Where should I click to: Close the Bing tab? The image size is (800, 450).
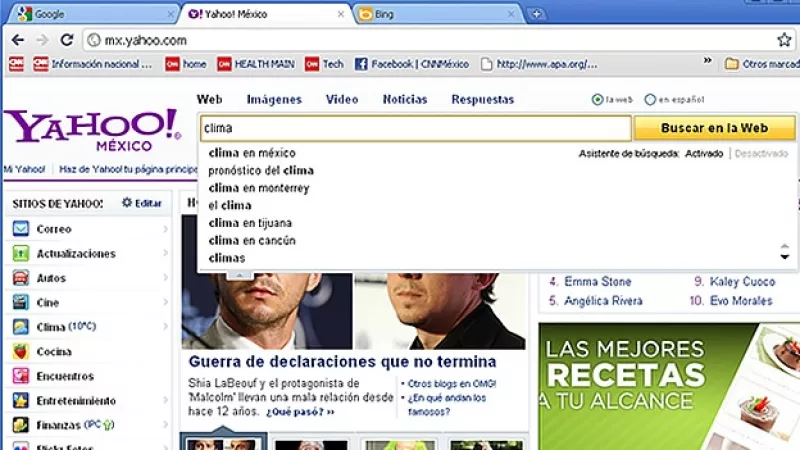click(x=511, y=14)
